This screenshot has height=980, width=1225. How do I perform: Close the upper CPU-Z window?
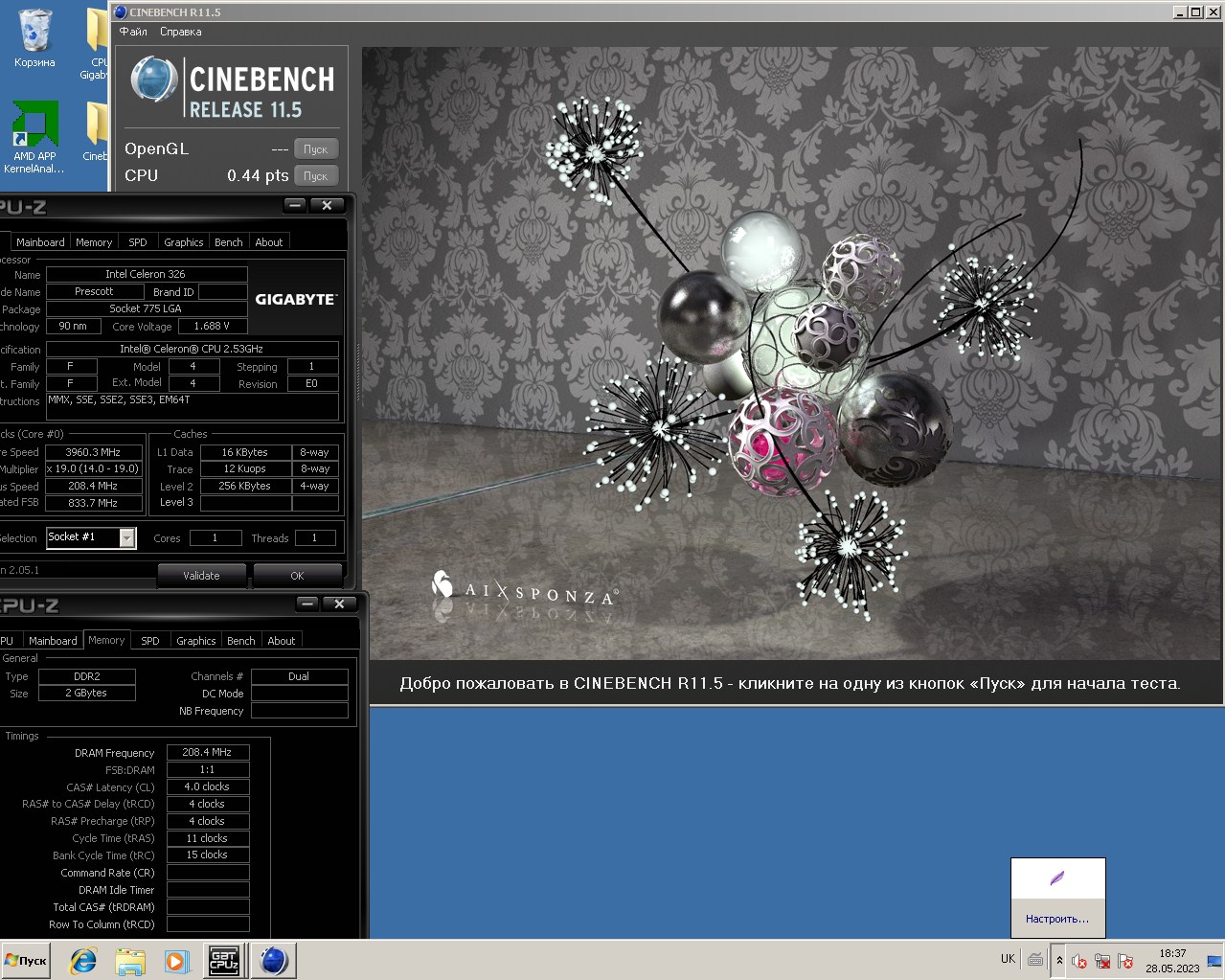coord(327,205)
